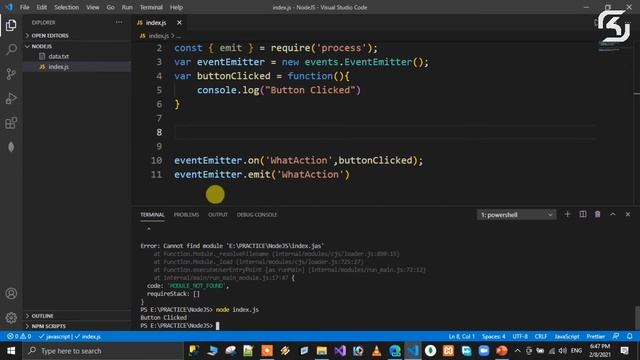Screen dimensions: 640x360
Task: Kill terminal with trash icon
Action: (598, 214)
